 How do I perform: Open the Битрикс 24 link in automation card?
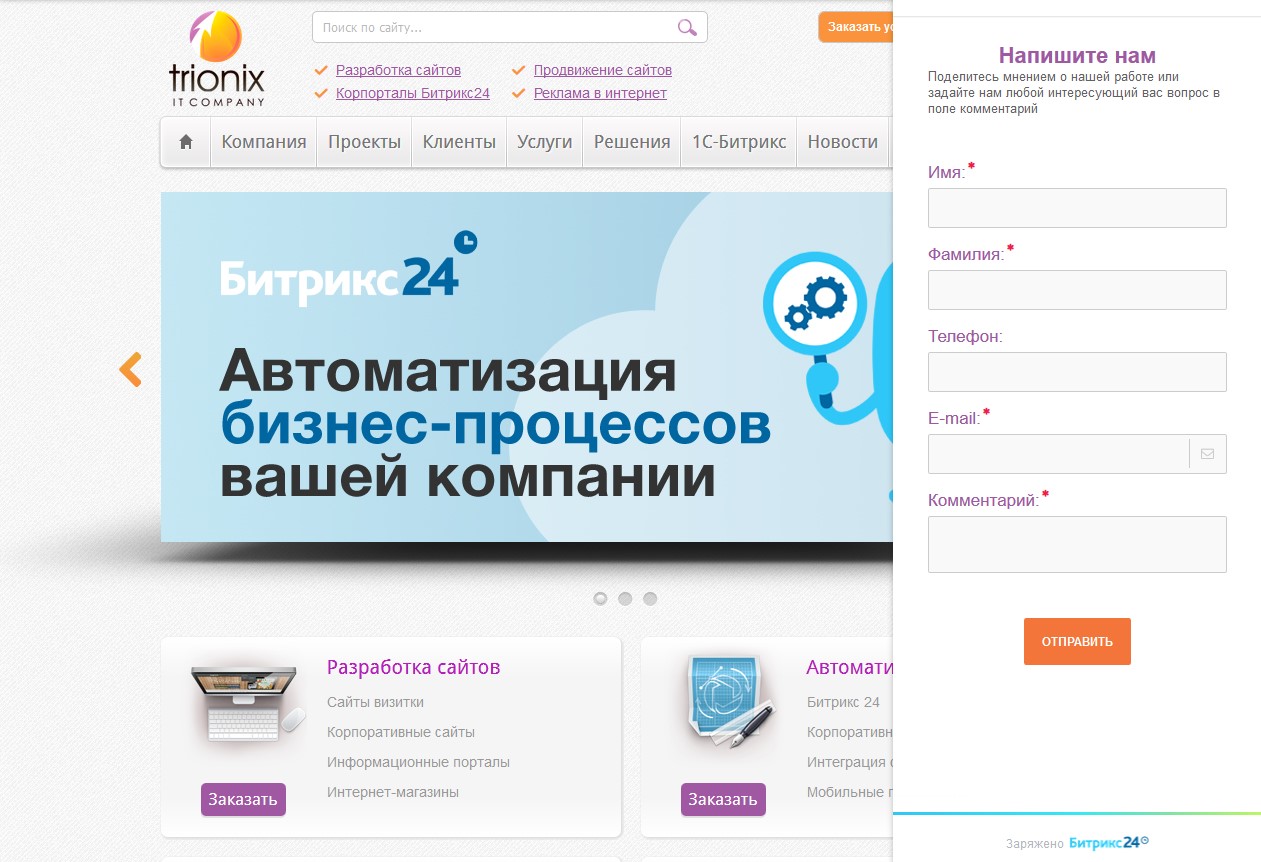coord(843,702)
